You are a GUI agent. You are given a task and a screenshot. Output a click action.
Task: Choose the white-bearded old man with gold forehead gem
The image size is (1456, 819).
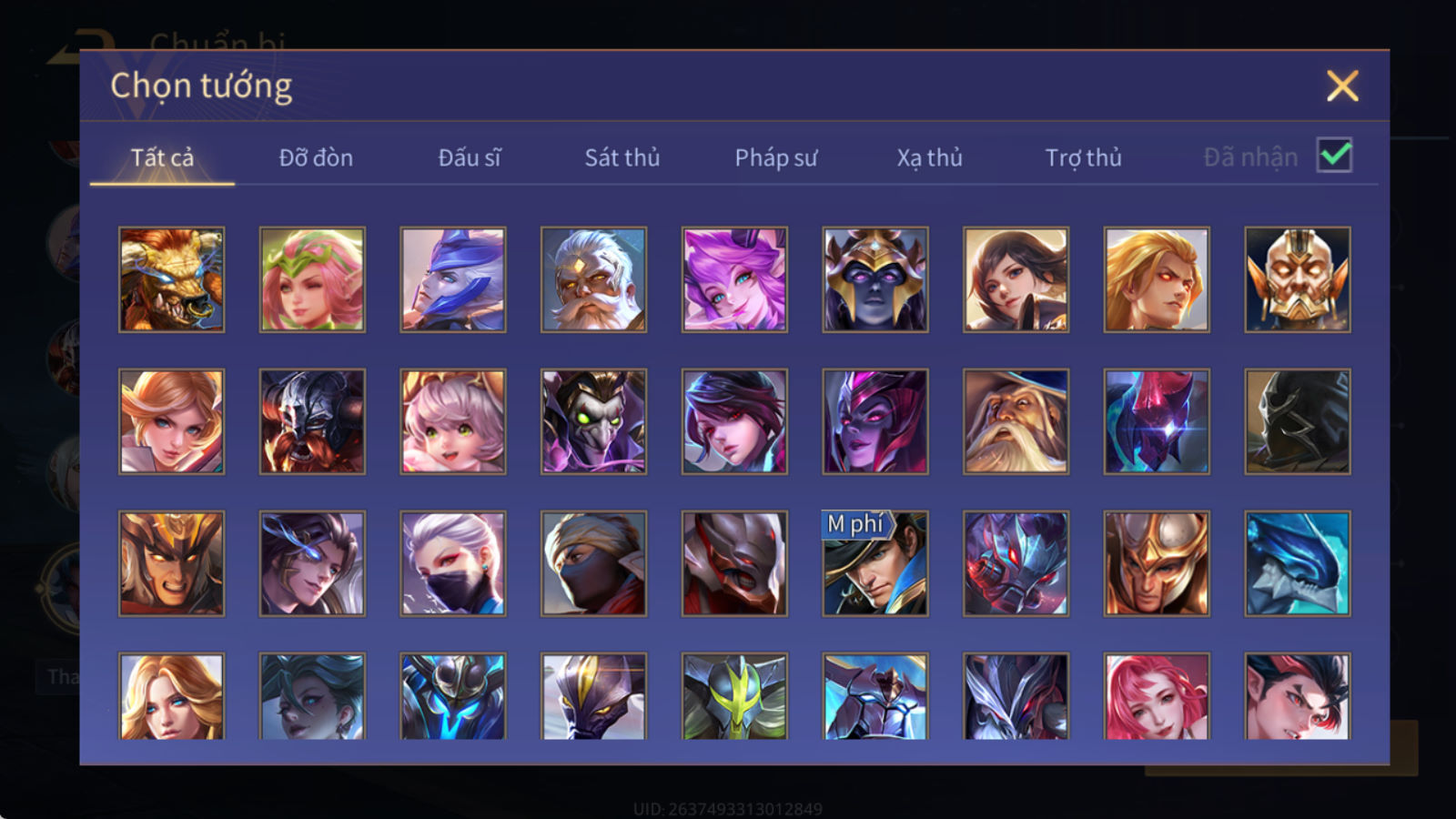(593, 279)
